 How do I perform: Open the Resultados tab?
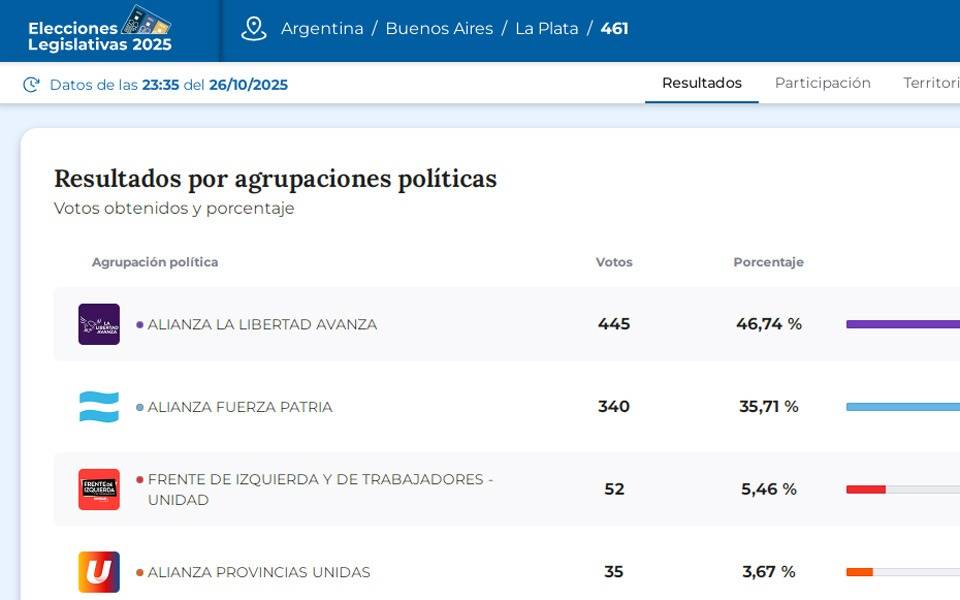701,83
